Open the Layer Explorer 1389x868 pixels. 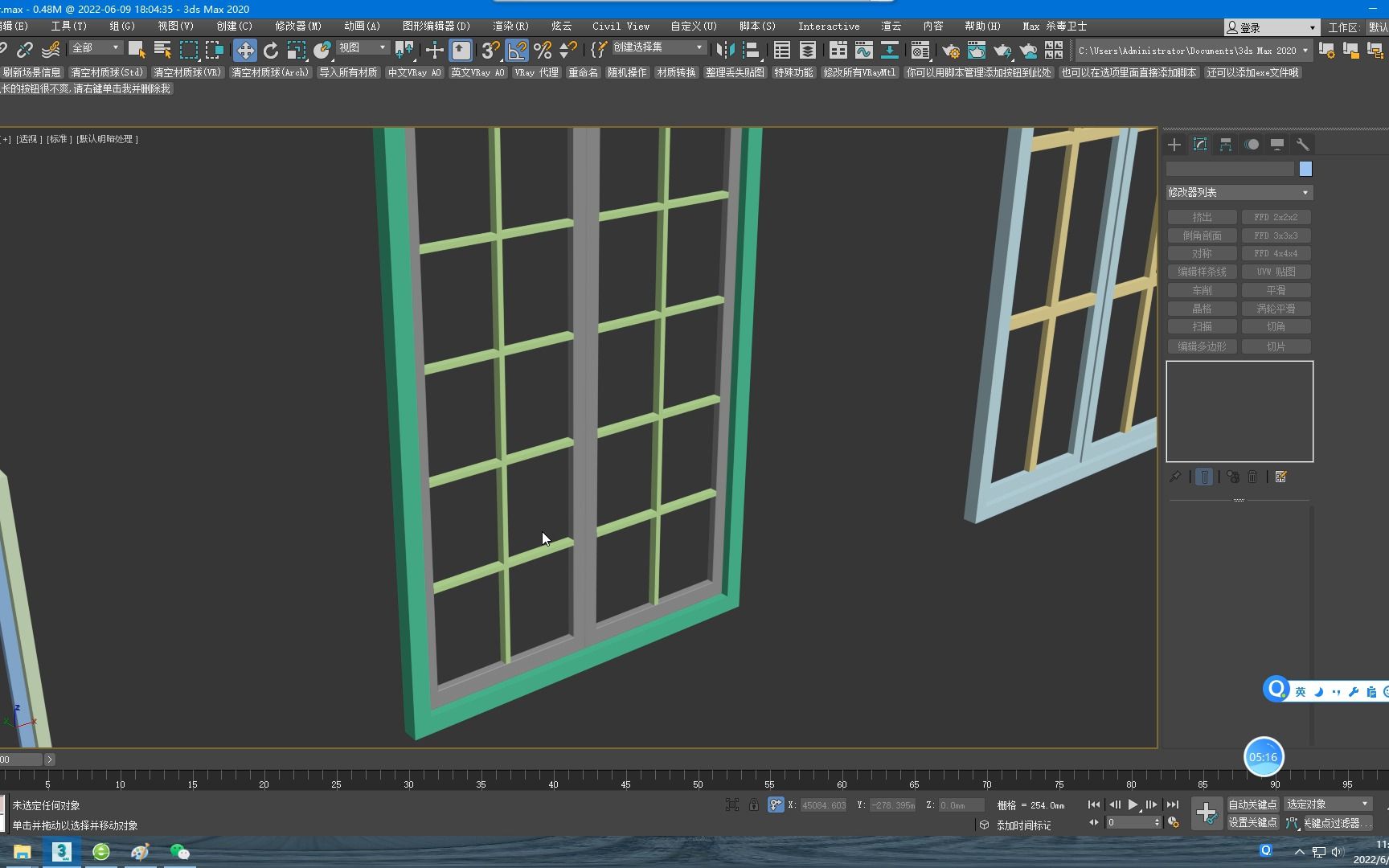point(807,51)
